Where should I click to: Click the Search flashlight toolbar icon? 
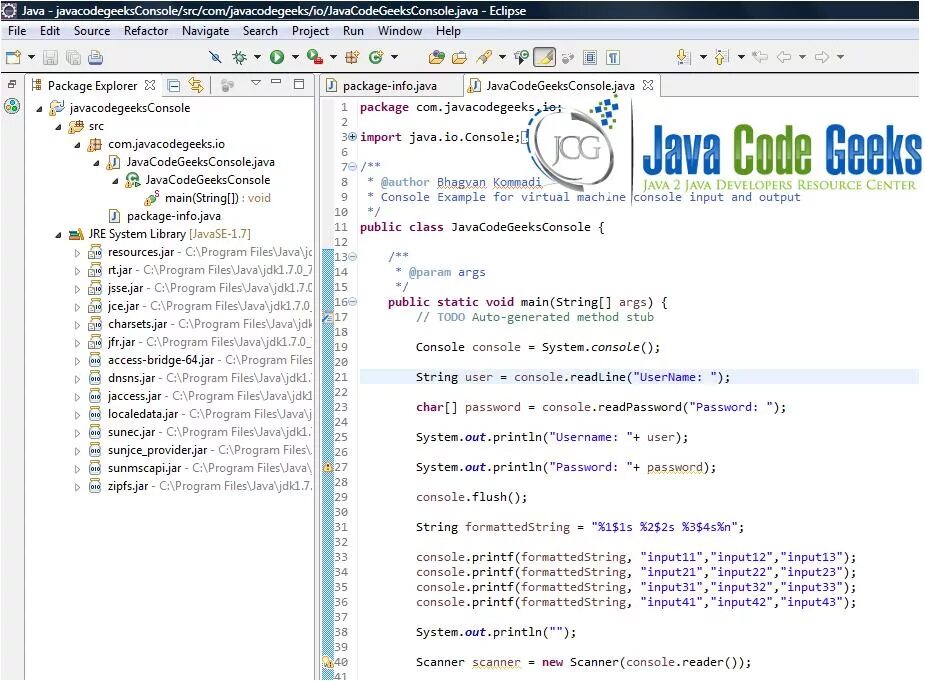tap(484, 57)
